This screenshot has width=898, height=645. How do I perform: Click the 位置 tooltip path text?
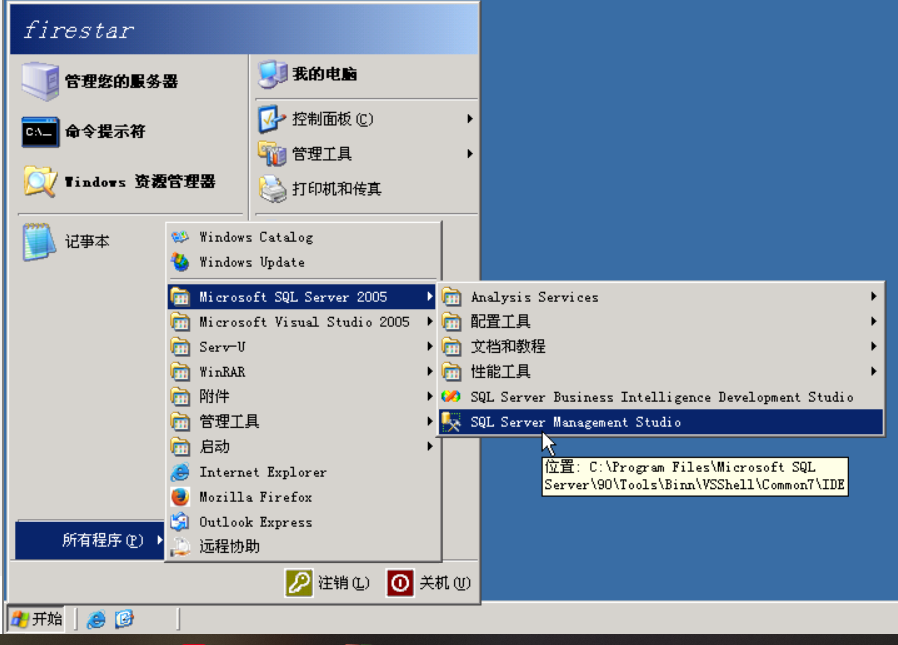[x=695, y=476]
